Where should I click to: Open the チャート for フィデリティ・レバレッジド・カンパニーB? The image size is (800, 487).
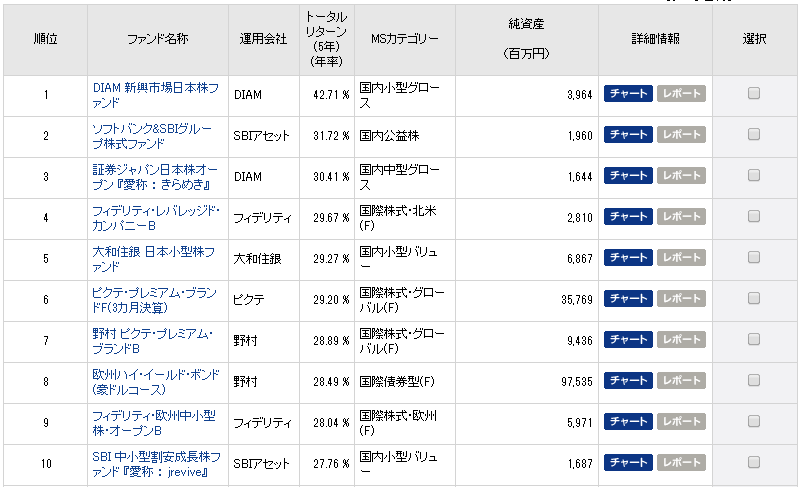point(628,217)
